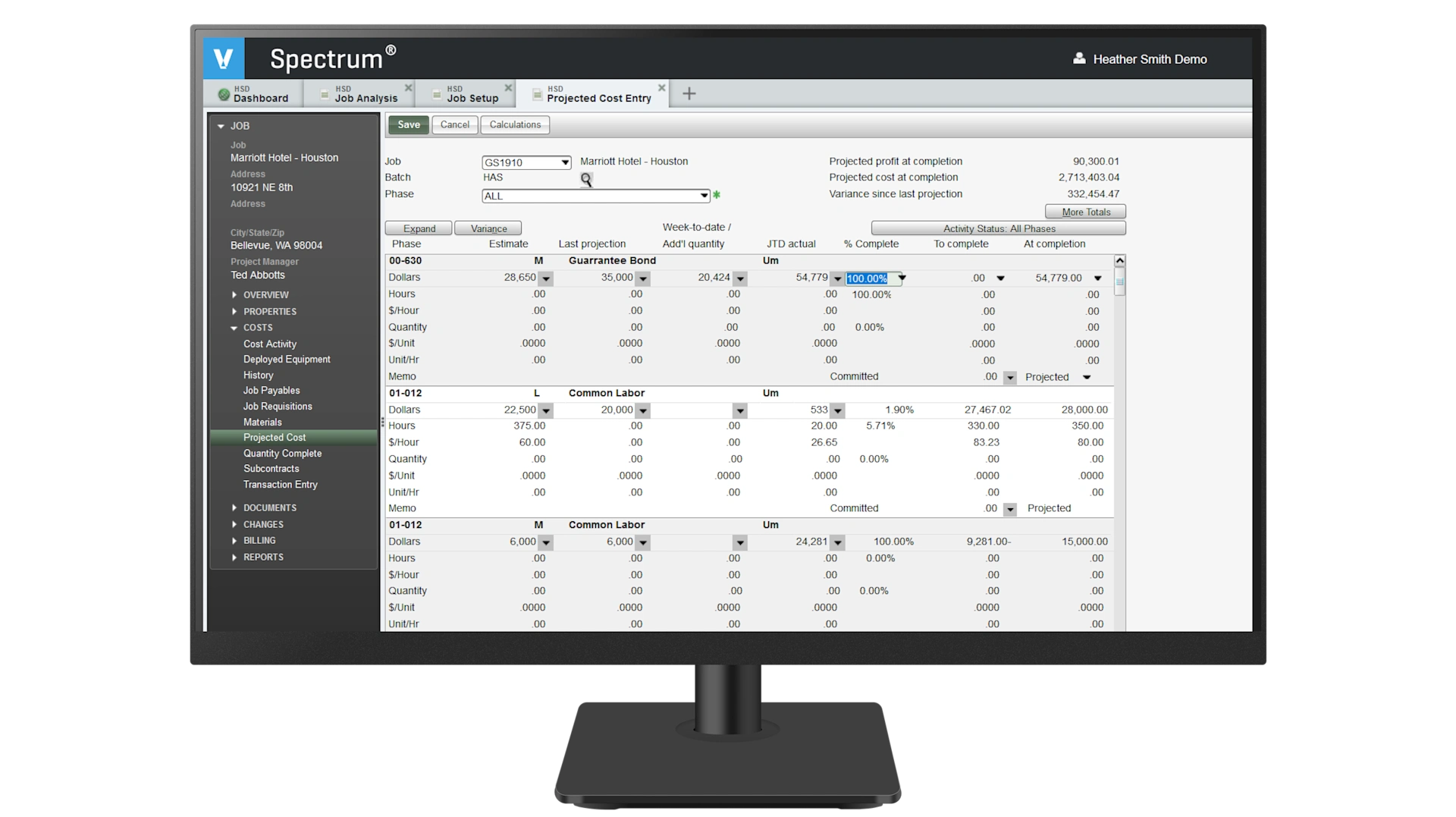Click the Viewpoint V logo icon
This screenshot has height=817, width=1456.
click(x=224, y=58)
